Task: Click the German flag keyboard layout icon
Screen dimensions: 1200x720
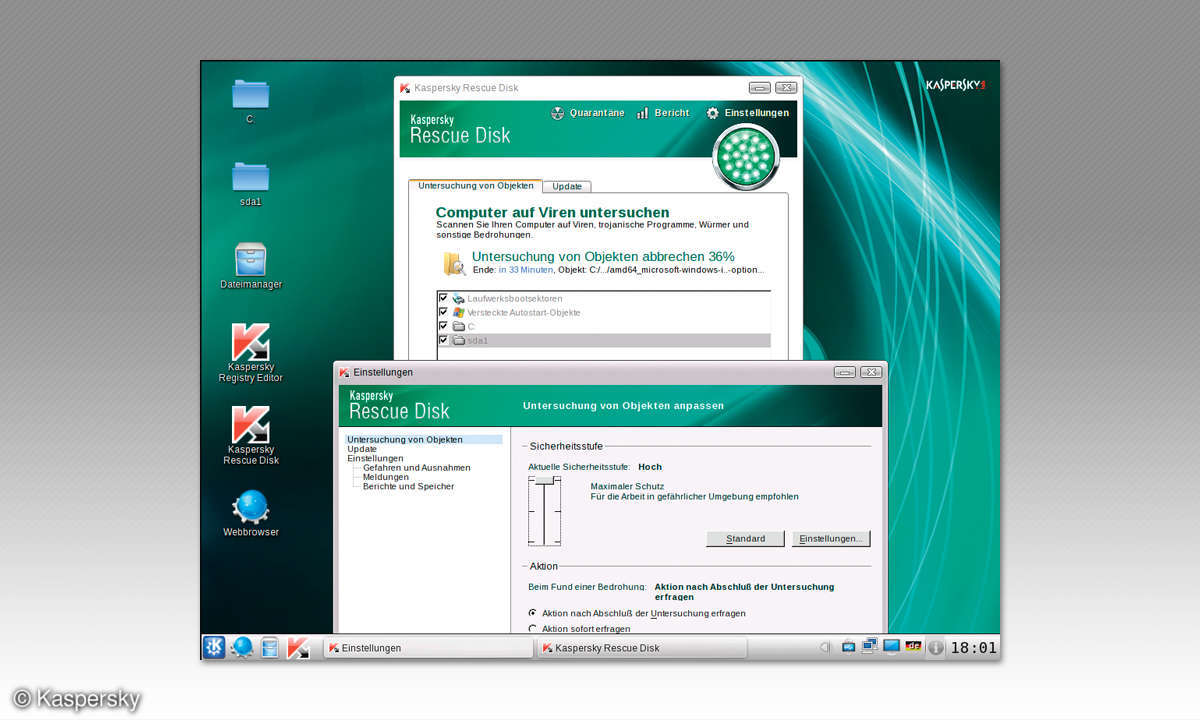Action: pyautogui.click(x=913, y=646)
